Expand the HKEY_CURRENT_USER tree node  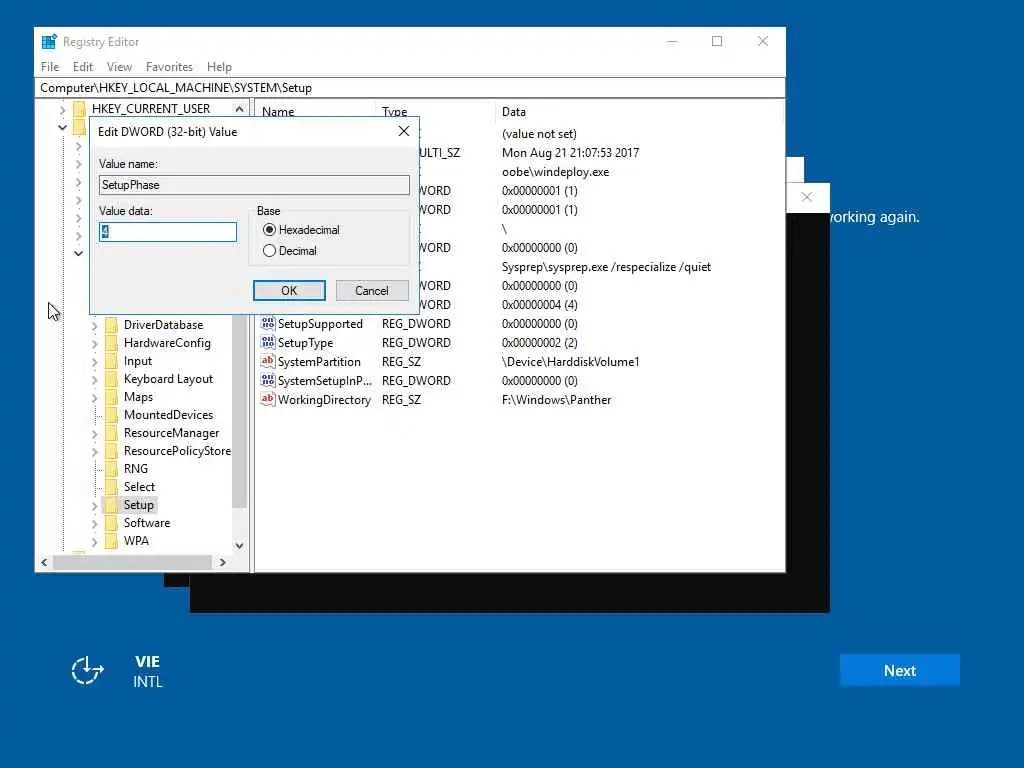click(63, 110)
